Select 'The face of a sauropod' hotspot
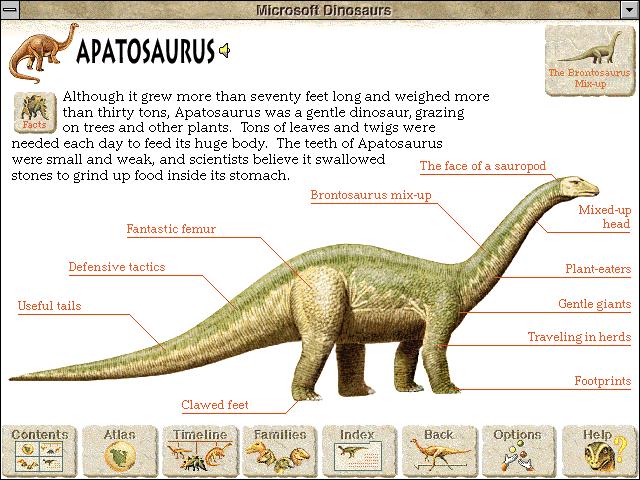The width and height of the screenshot is (640, 480). pyautogui.click(x=483, y=166)
